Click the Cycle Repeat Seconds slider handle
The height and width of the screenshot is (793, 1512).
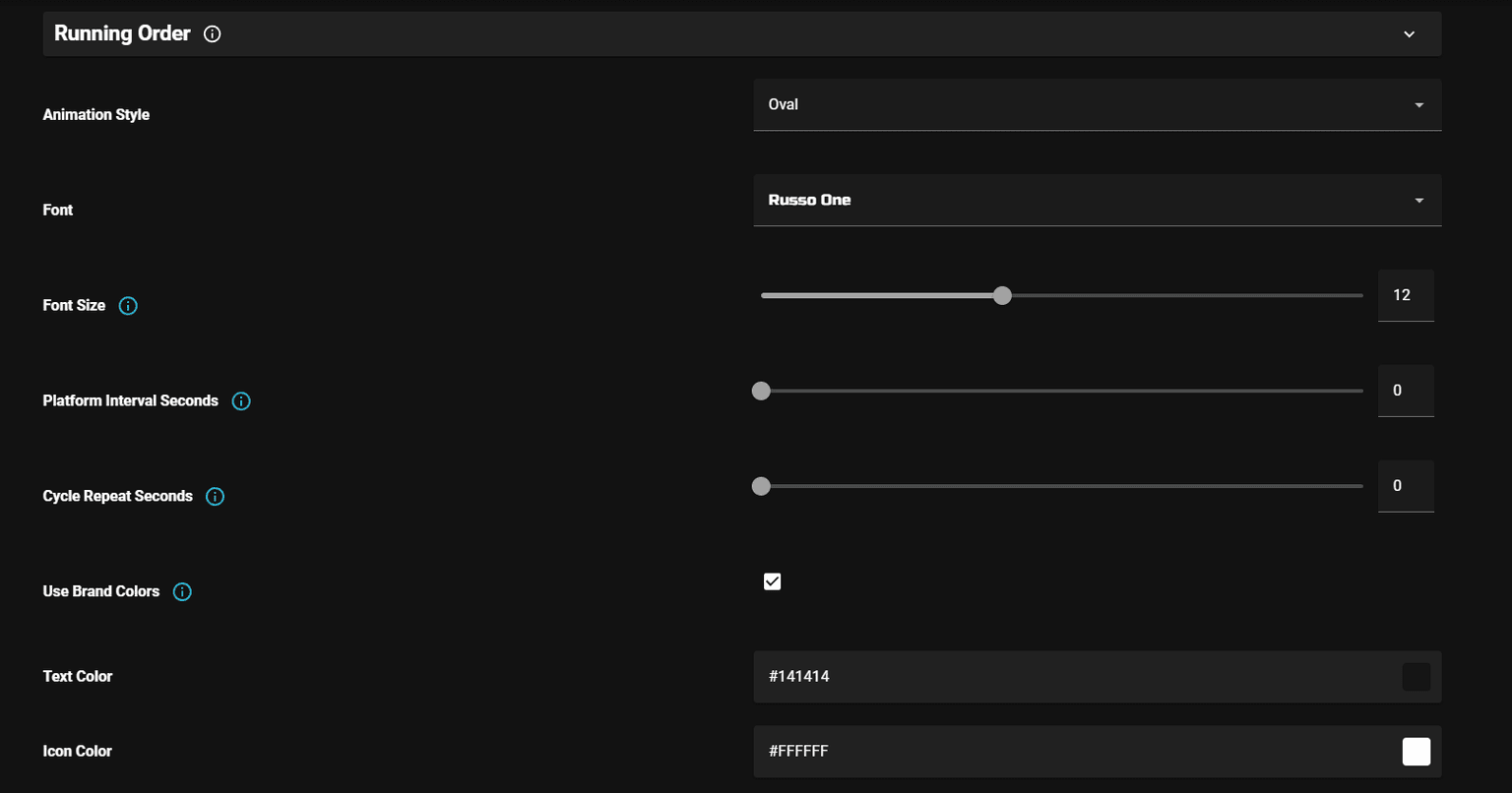760,486
